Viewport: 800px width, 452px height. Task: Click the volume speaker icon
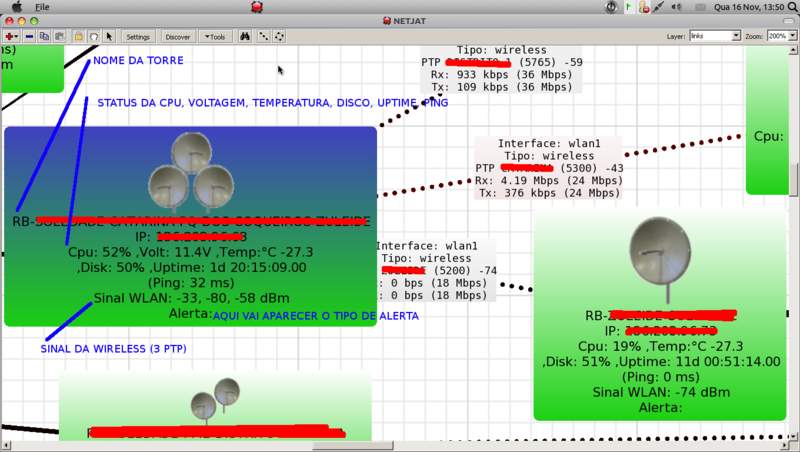[x=677, y=7]
